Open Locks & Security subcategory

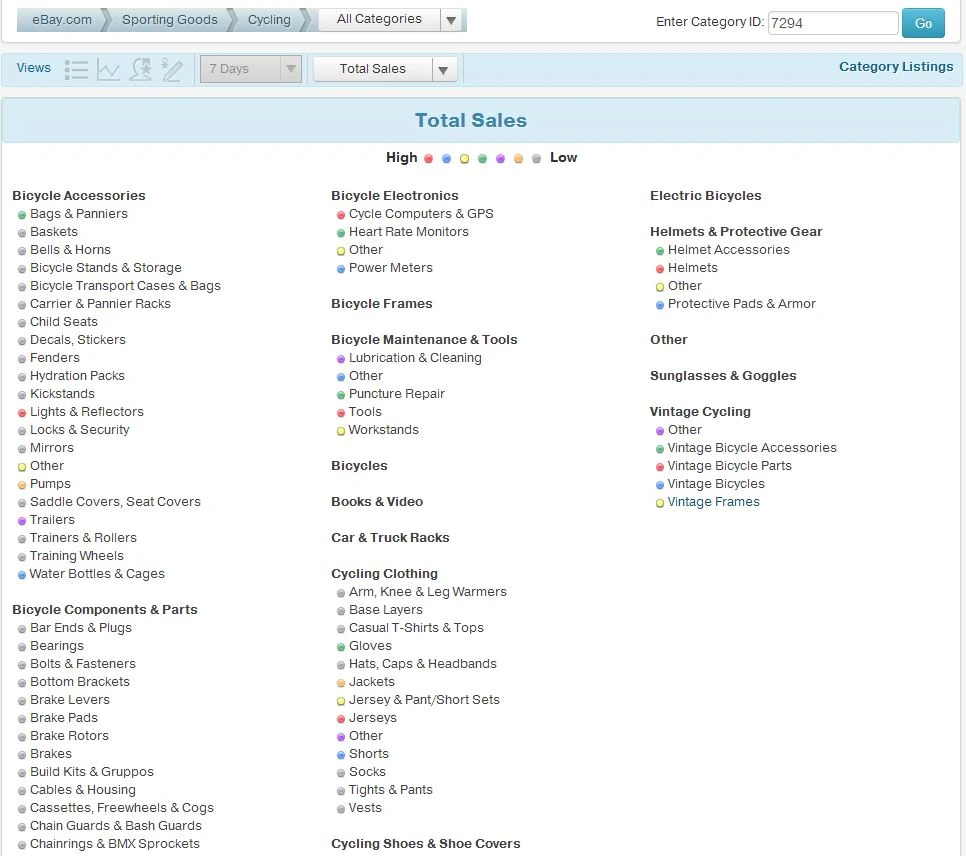[79, 430]
